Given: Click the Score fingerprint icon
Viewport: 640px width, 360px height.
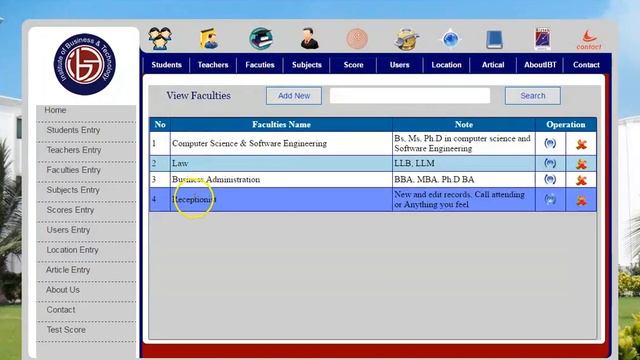Looking at the screenshot, I should coord(357,39).
